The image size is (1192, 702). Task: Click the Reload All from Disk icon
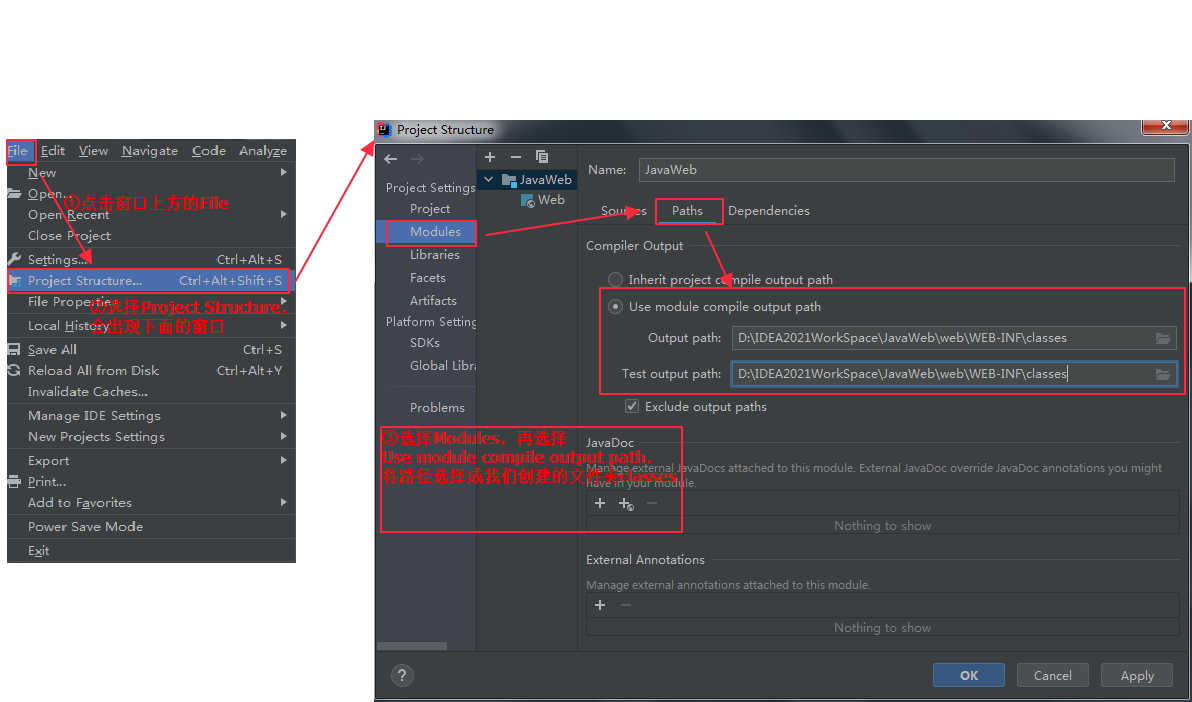click(x=14, y=370)
